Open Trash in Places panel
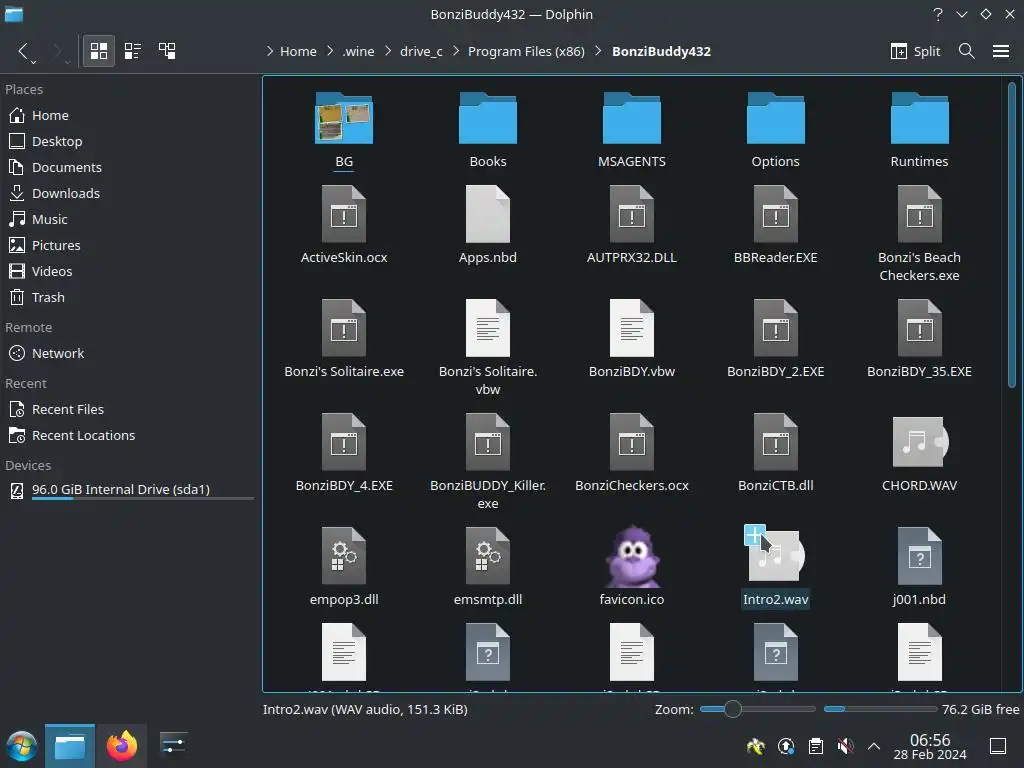1024x768 pixels. point(129,298)
